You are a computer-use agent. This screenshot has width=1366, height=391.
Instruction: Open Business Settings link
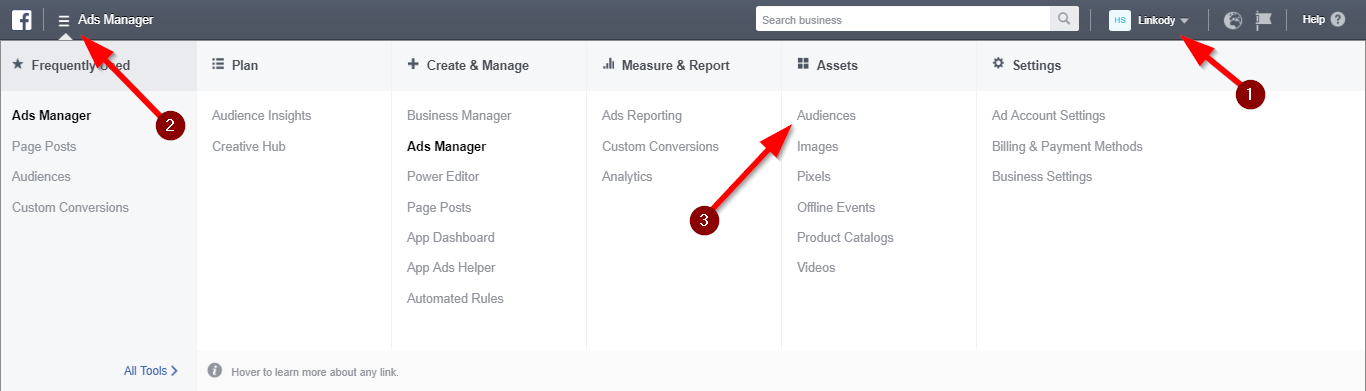(x=1042, y=176)
